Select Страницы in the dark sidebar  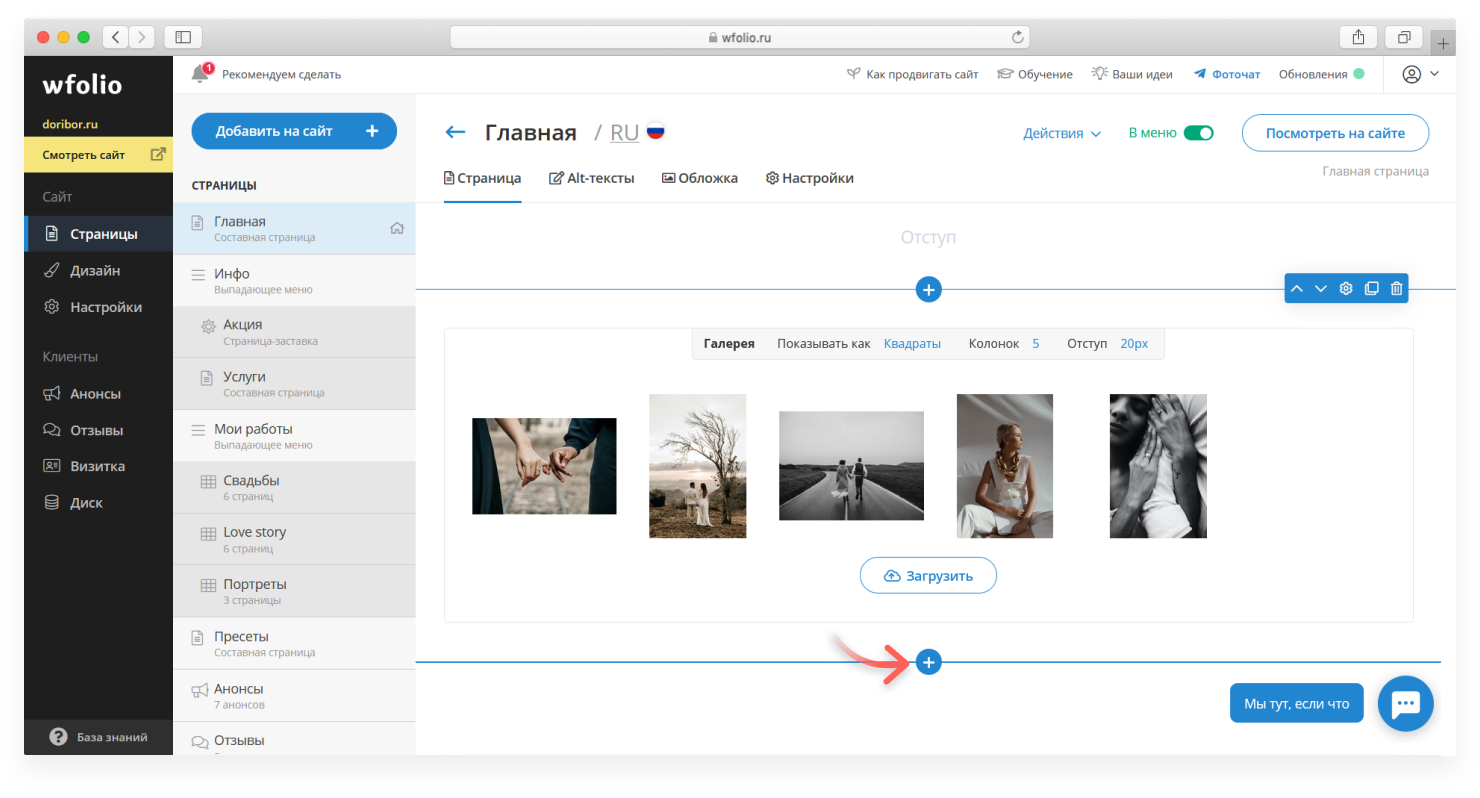coord(98,234)
